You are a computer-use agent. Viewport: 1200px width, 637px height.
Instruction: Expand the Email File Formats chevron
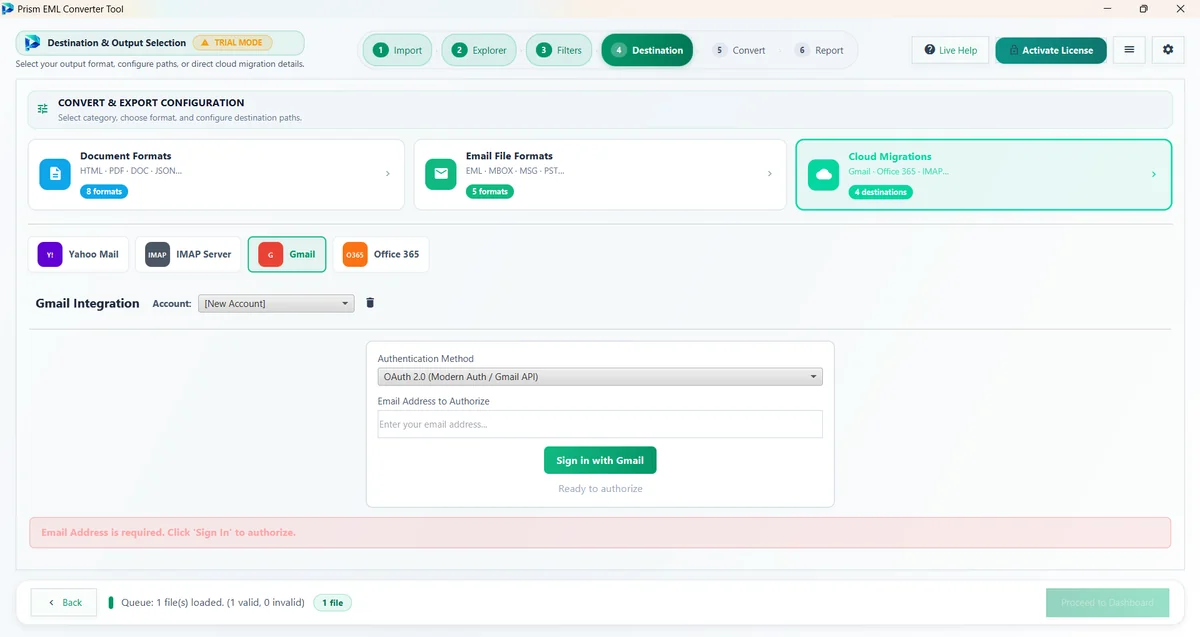(769, 174)
